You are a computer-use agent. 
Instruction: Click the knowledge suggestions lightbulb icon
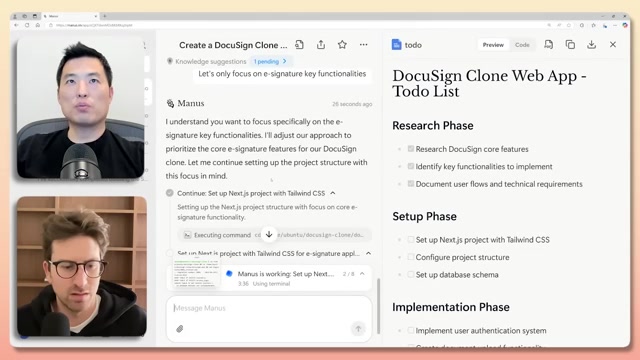(x=170, y=61)
